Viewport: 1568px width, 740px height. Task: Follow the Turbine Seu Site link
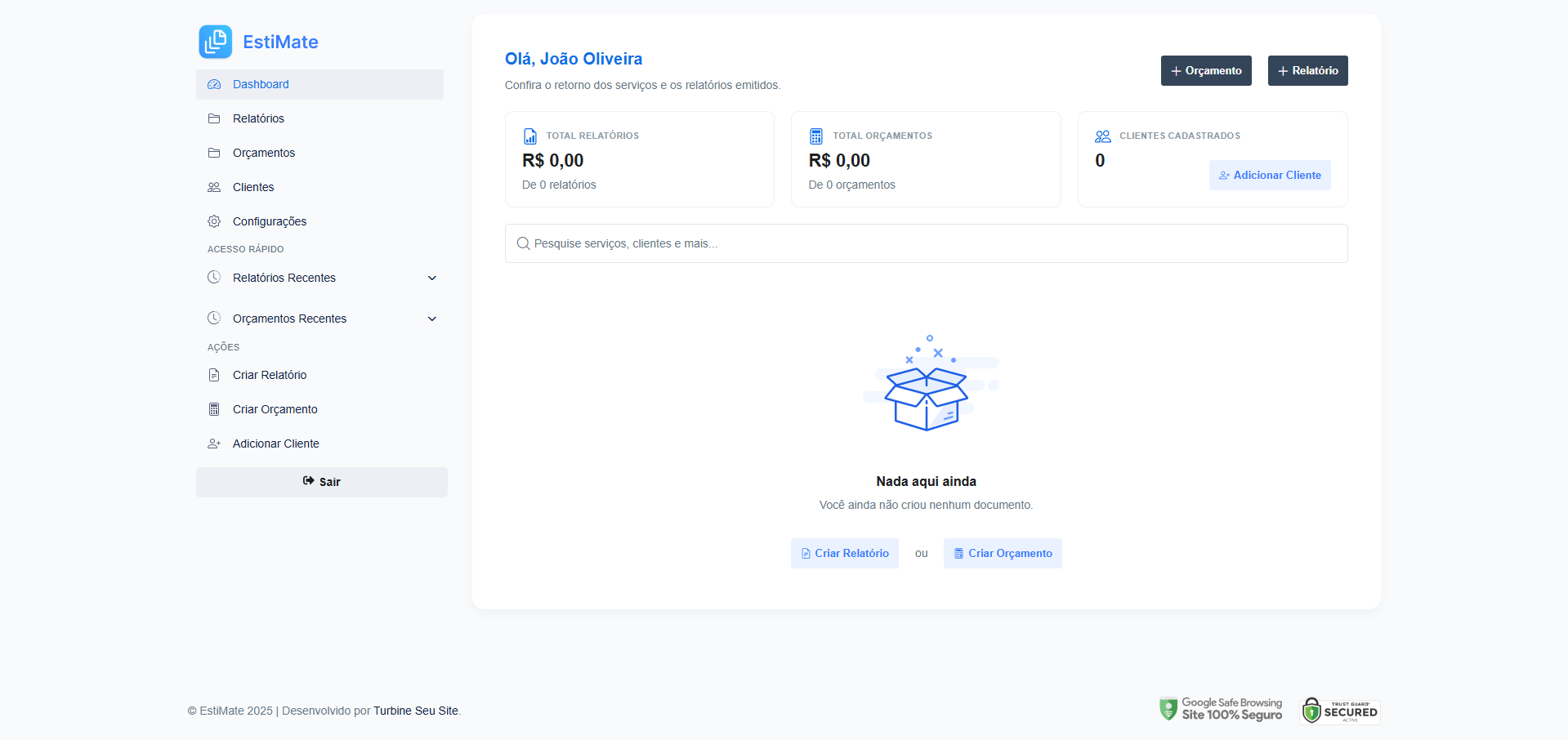416,711
